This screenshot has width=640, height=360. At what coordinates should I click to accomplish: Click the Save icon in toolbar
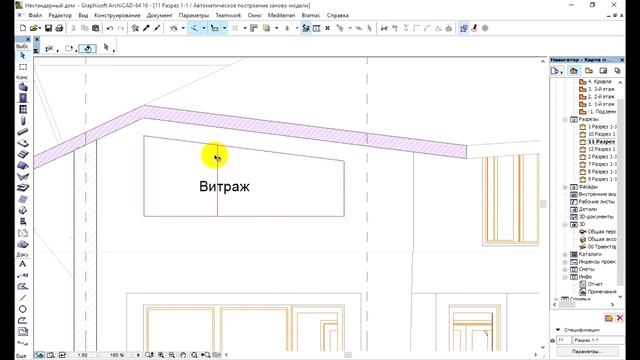pos(48,28)
